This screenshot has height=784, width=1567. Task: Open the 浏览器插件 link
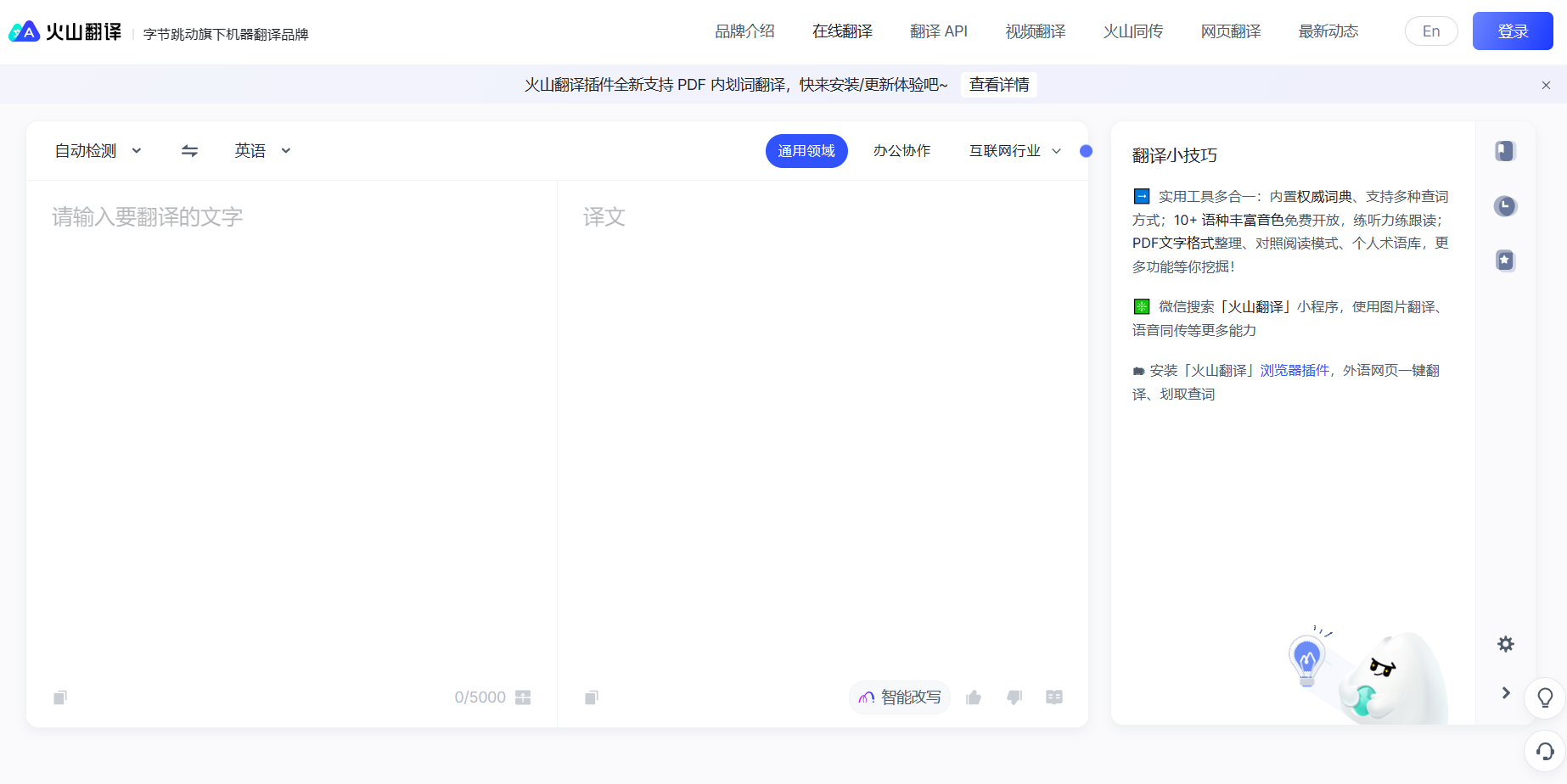[1294, 370]
